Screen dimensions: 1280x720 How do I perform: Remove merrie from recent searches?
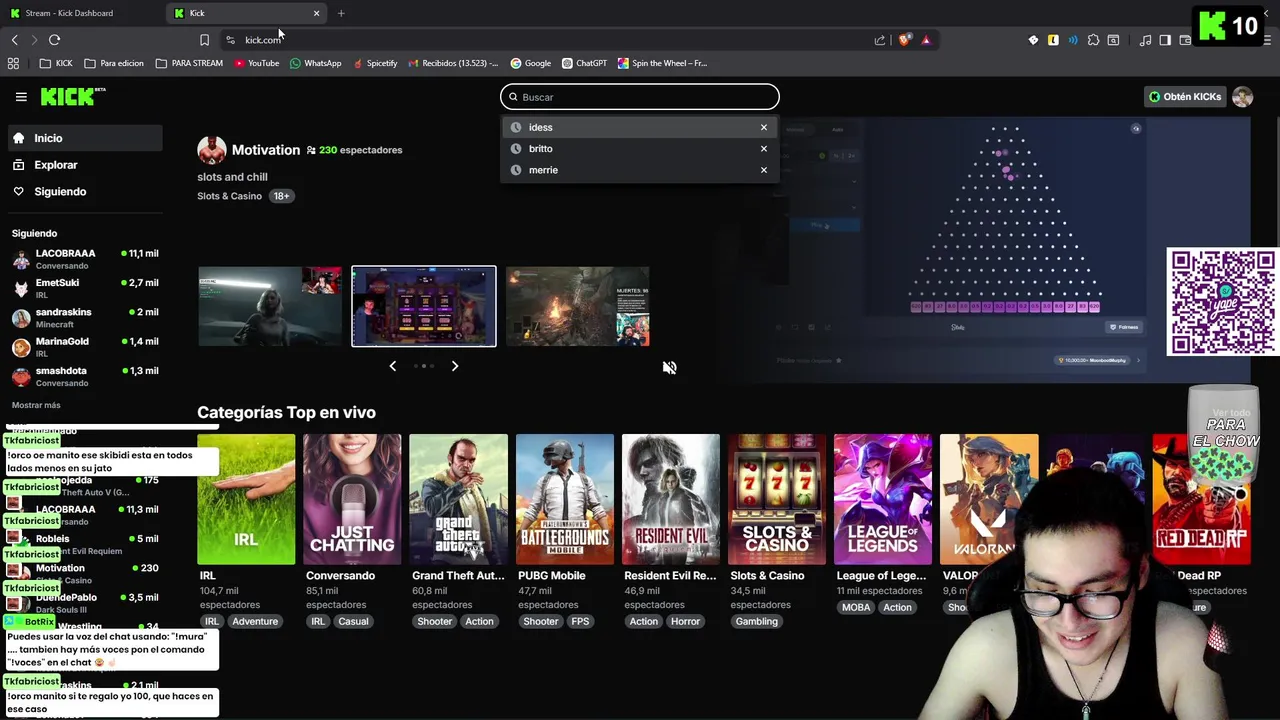(x=764, y=170)
